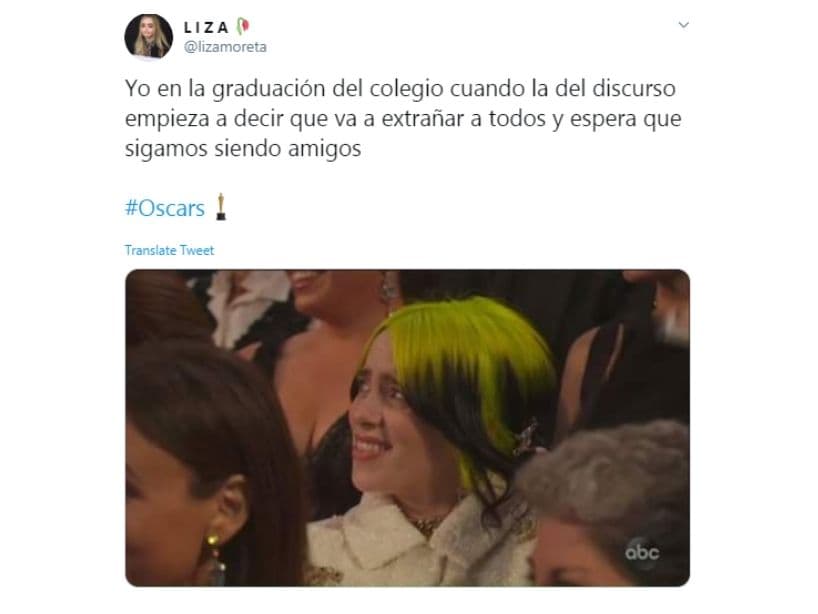This screenshot has height=614, width=818.
Task: Open the embedded tweet image
Action: tap(407, 428)
